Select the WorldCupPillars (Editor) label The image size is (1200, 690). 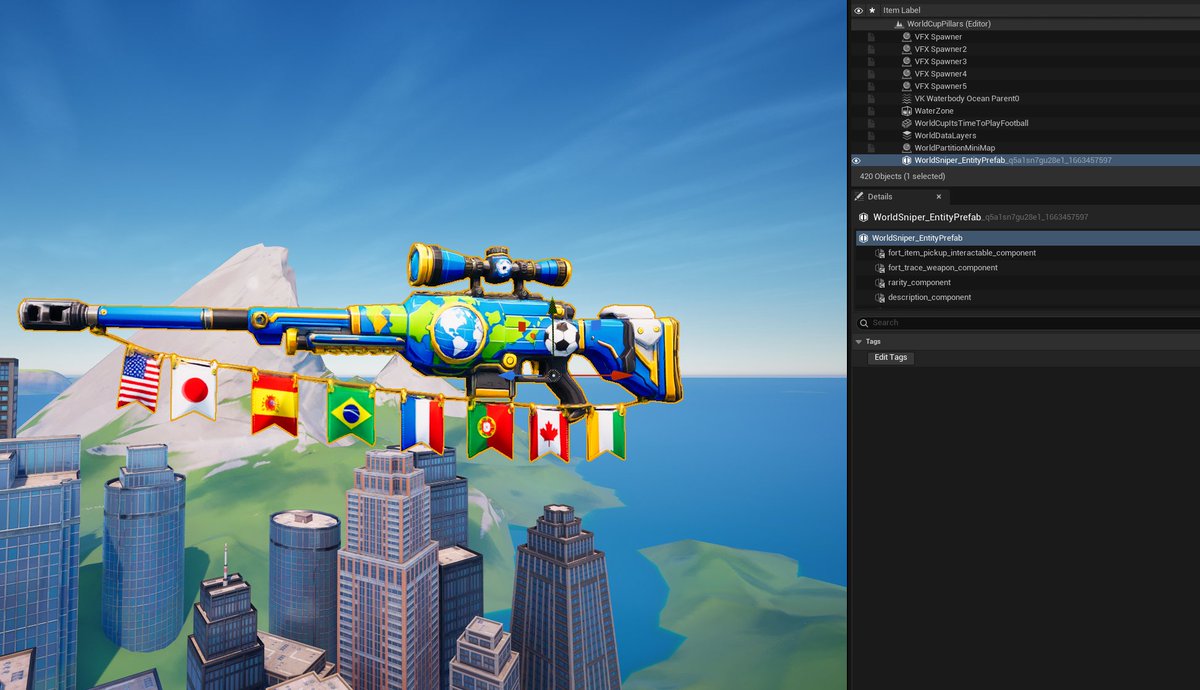pyautogui.click(x=949, y=24)
